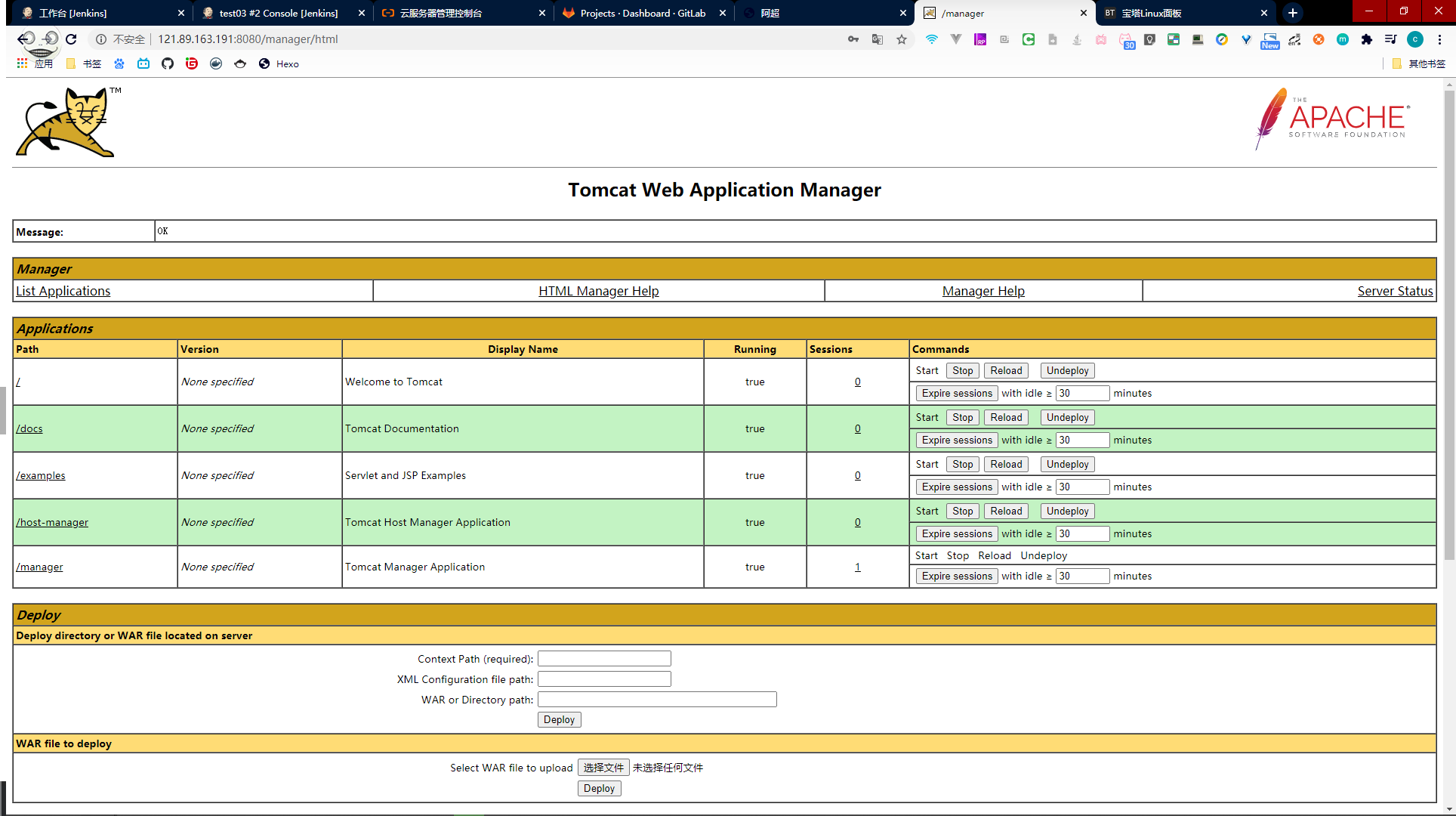This screenshot has height=816, width=1456.
Task: Click the Context Path input field
Action: 604,659
